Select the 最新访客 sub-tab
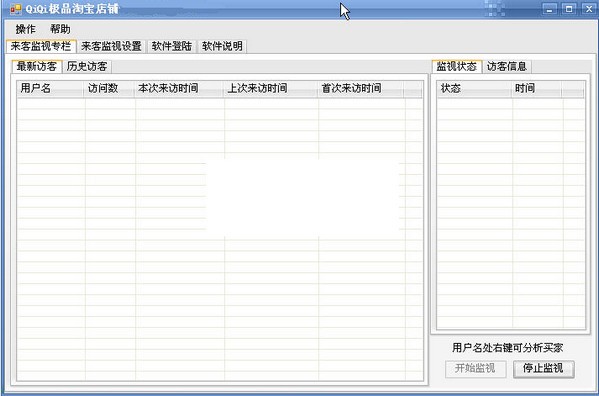599x396 pixels. (37, 66)
